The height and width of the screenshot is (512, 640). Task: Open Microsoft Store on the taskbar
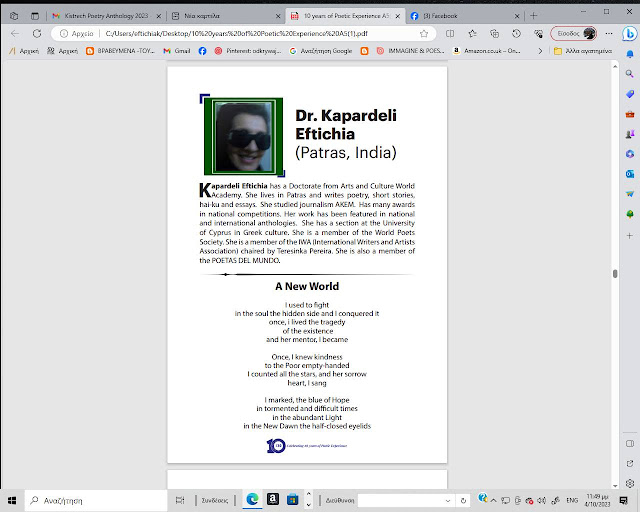tap(293, 499)
